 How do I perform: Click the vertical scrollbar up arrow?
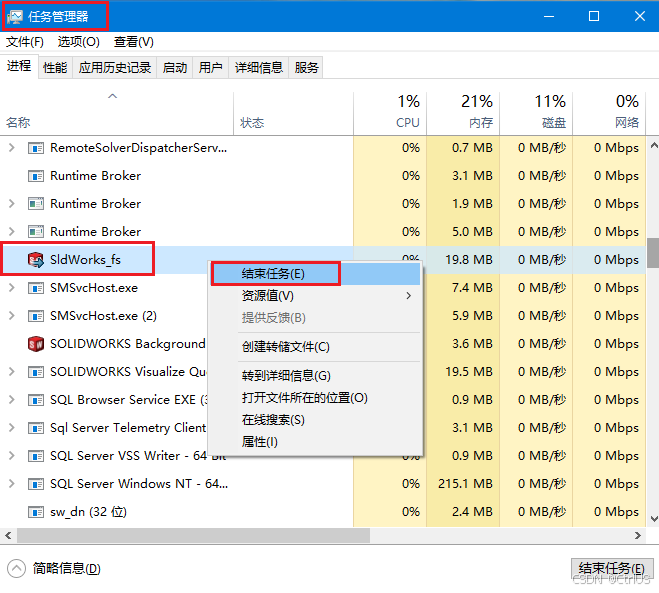coord(654,146)
